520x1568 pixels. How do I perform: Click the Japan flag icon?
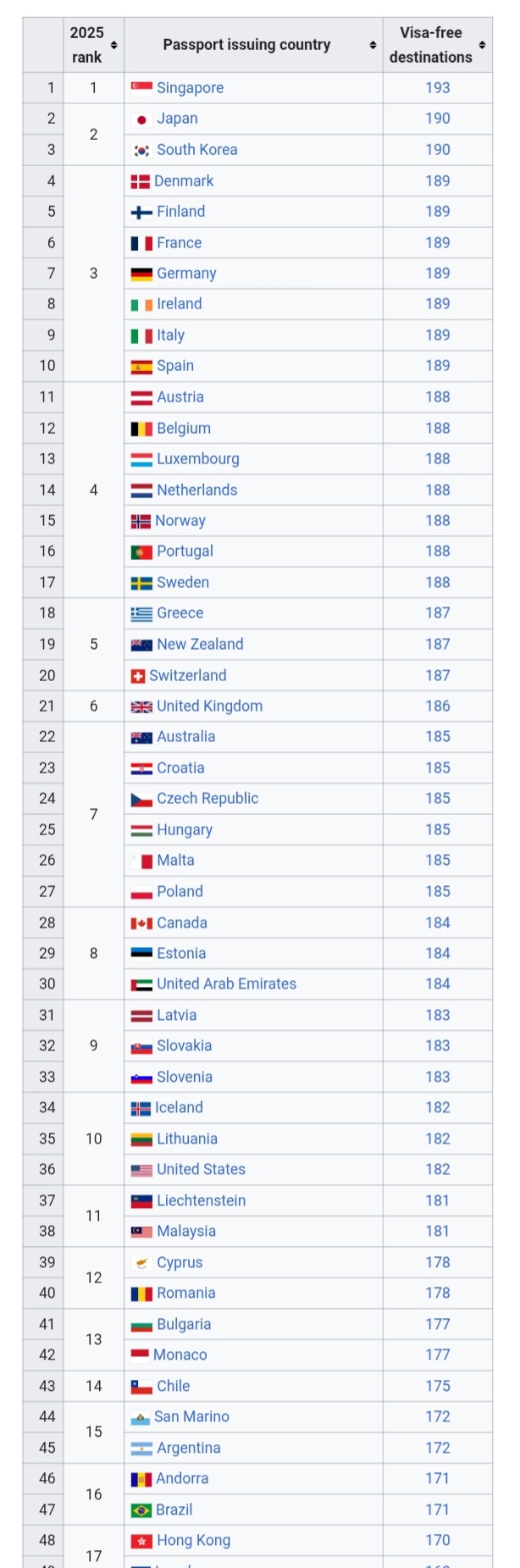141,119
